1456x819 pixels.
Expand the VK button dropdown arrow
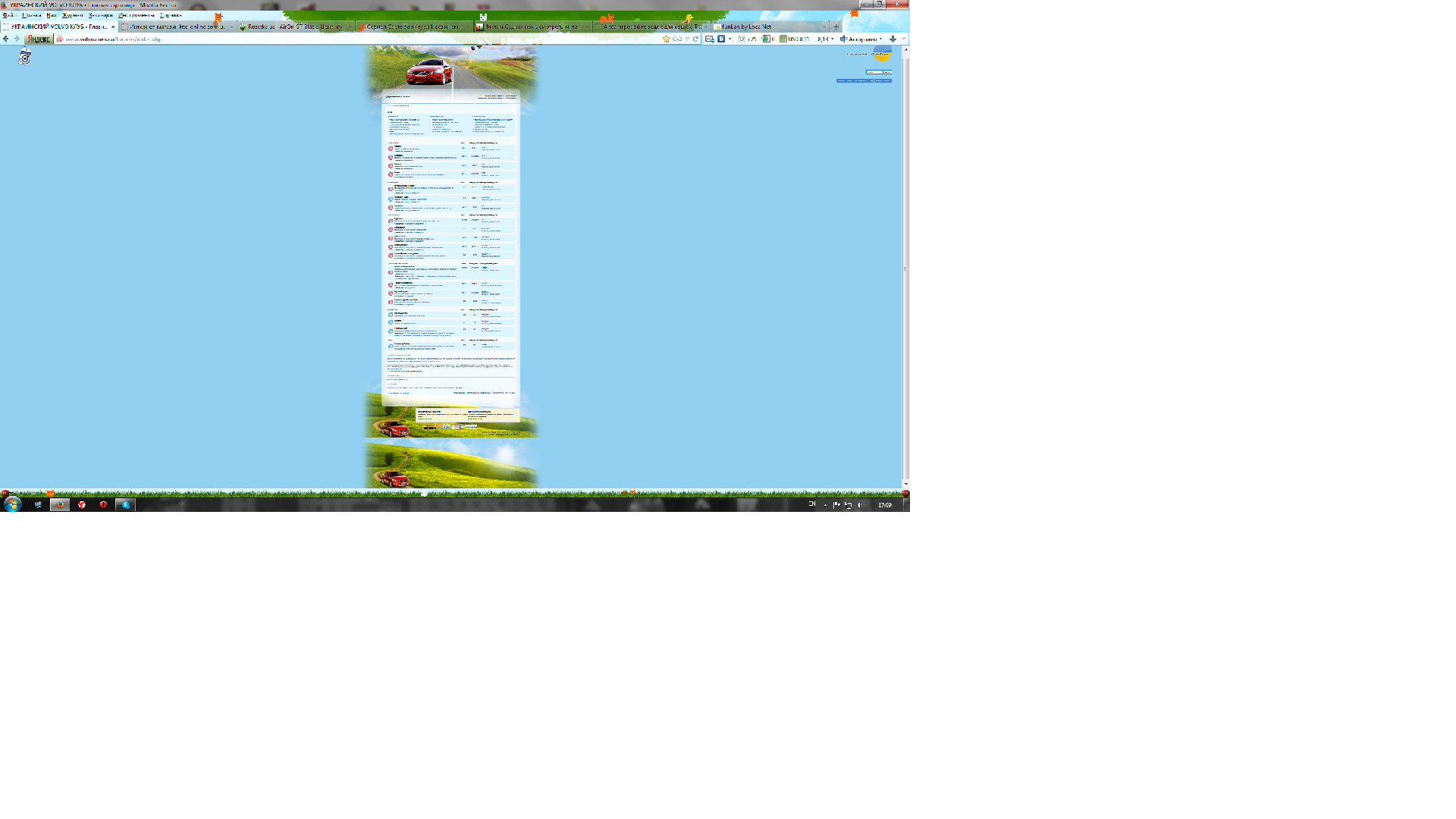(730, 39)
